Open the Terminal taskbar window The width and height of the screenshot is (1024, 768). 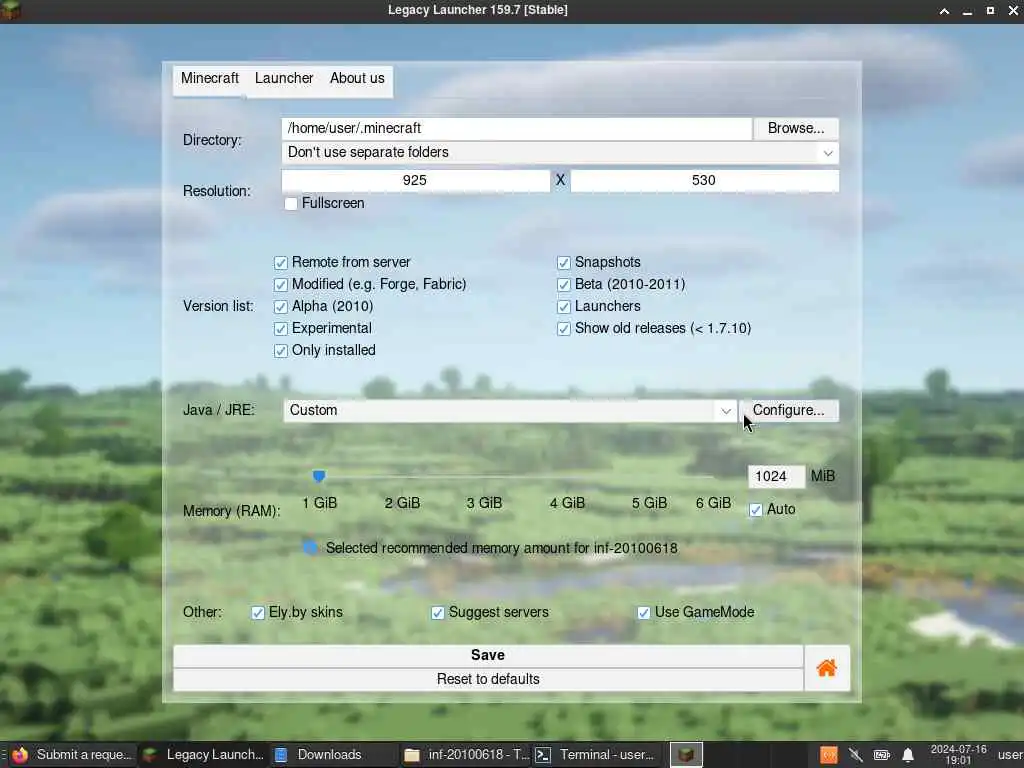coord(596,754)
